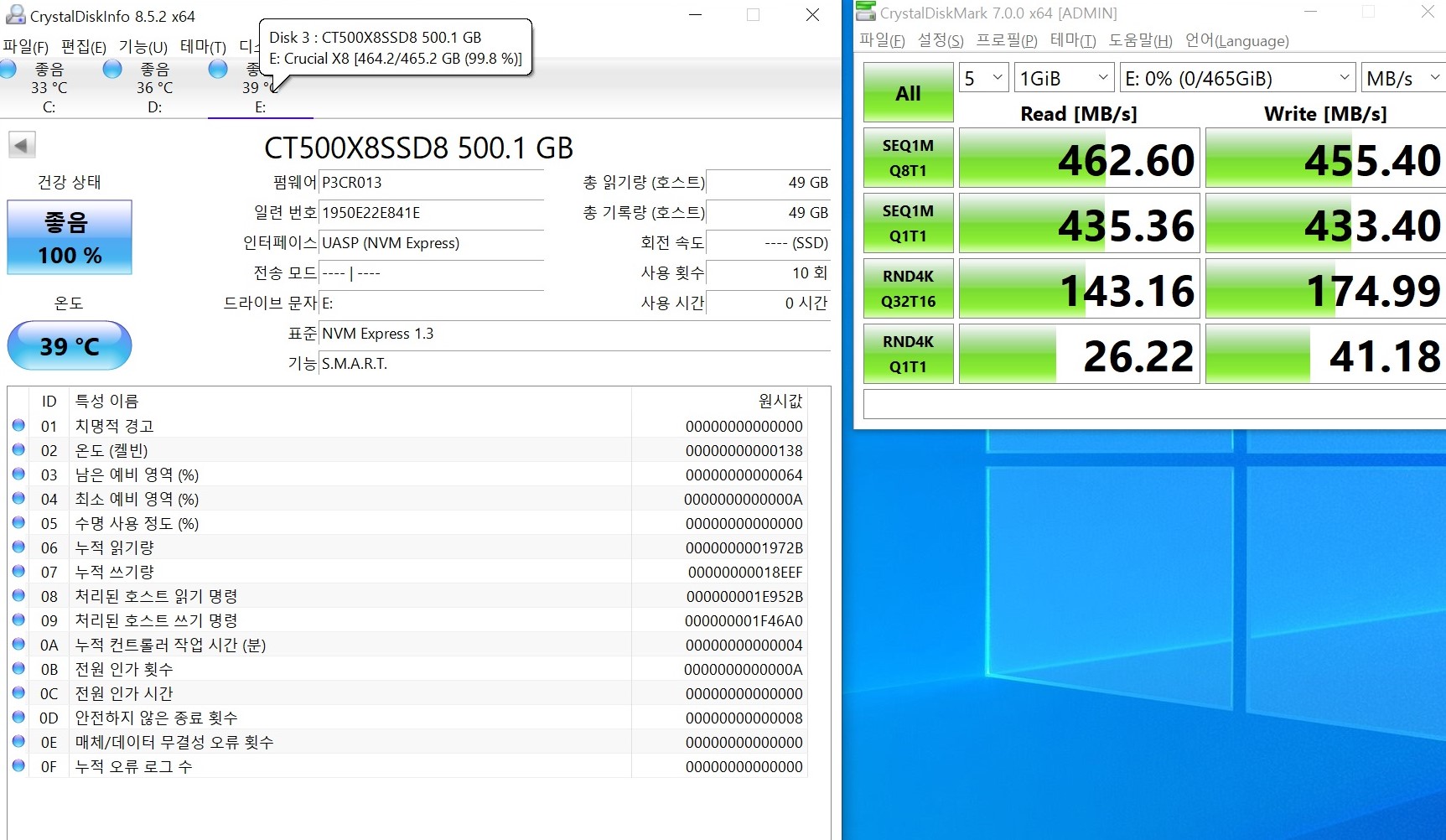The height and width of the screenshot is (840, 1446).
Task: Select the D: drive tab at 36 °C
Action: (155, 87)
